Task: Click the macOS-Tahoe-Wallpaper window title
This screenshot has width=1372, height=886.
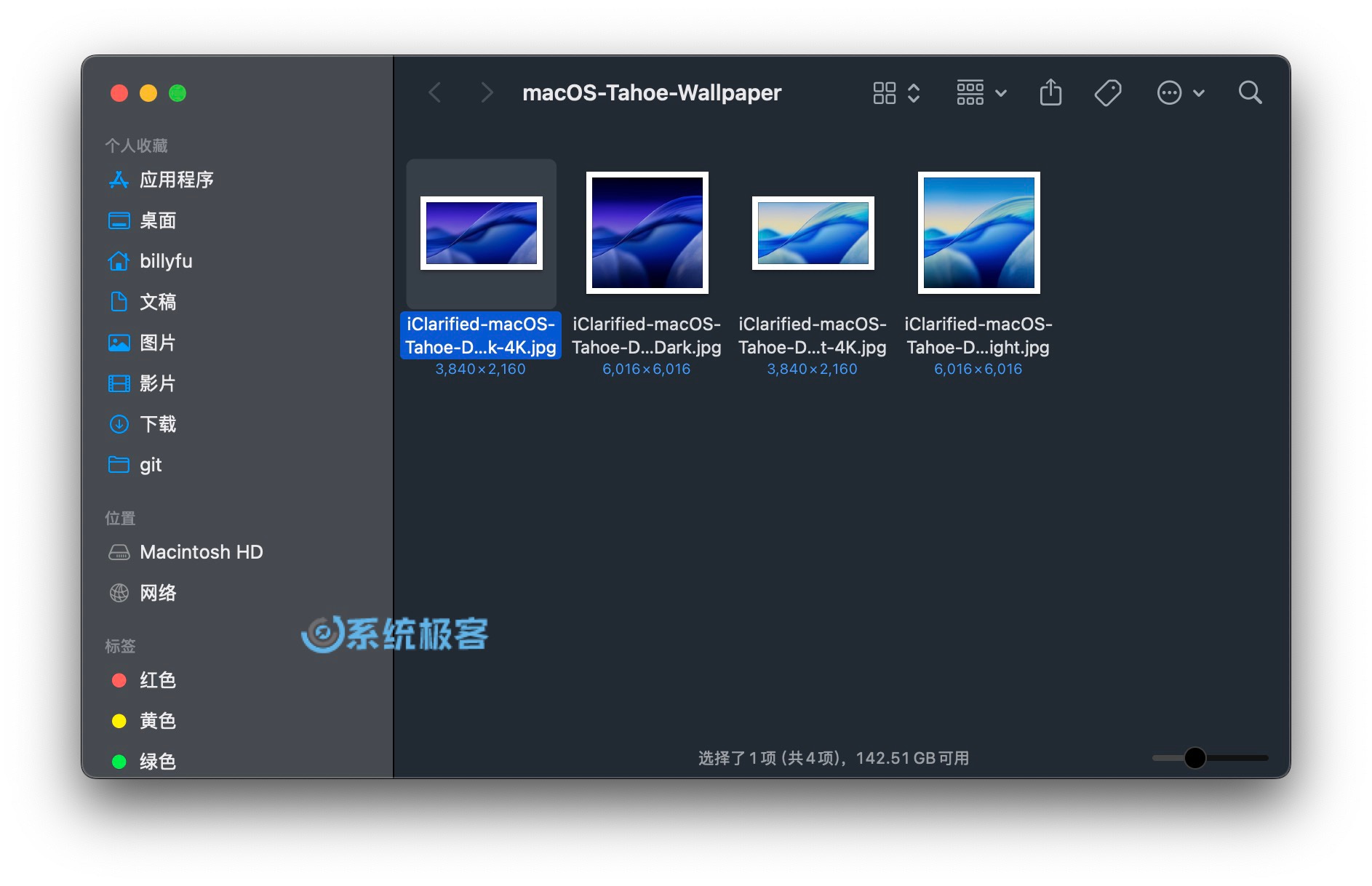Action: coord(652,92)
